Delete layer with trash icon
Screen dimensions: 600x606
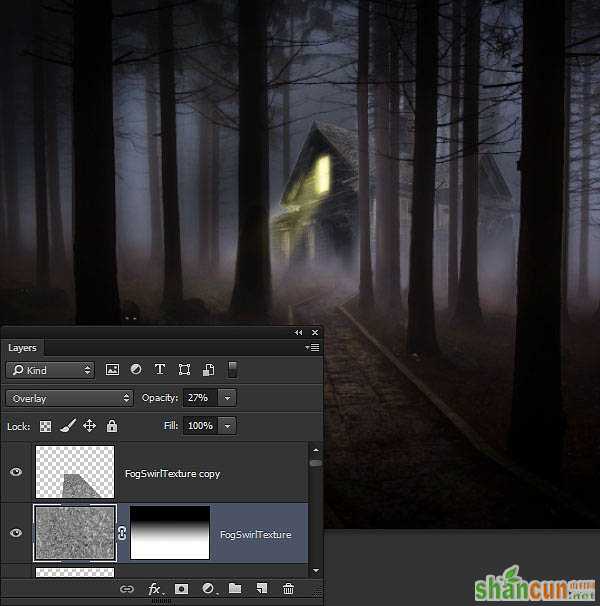[x=288, y=589]
